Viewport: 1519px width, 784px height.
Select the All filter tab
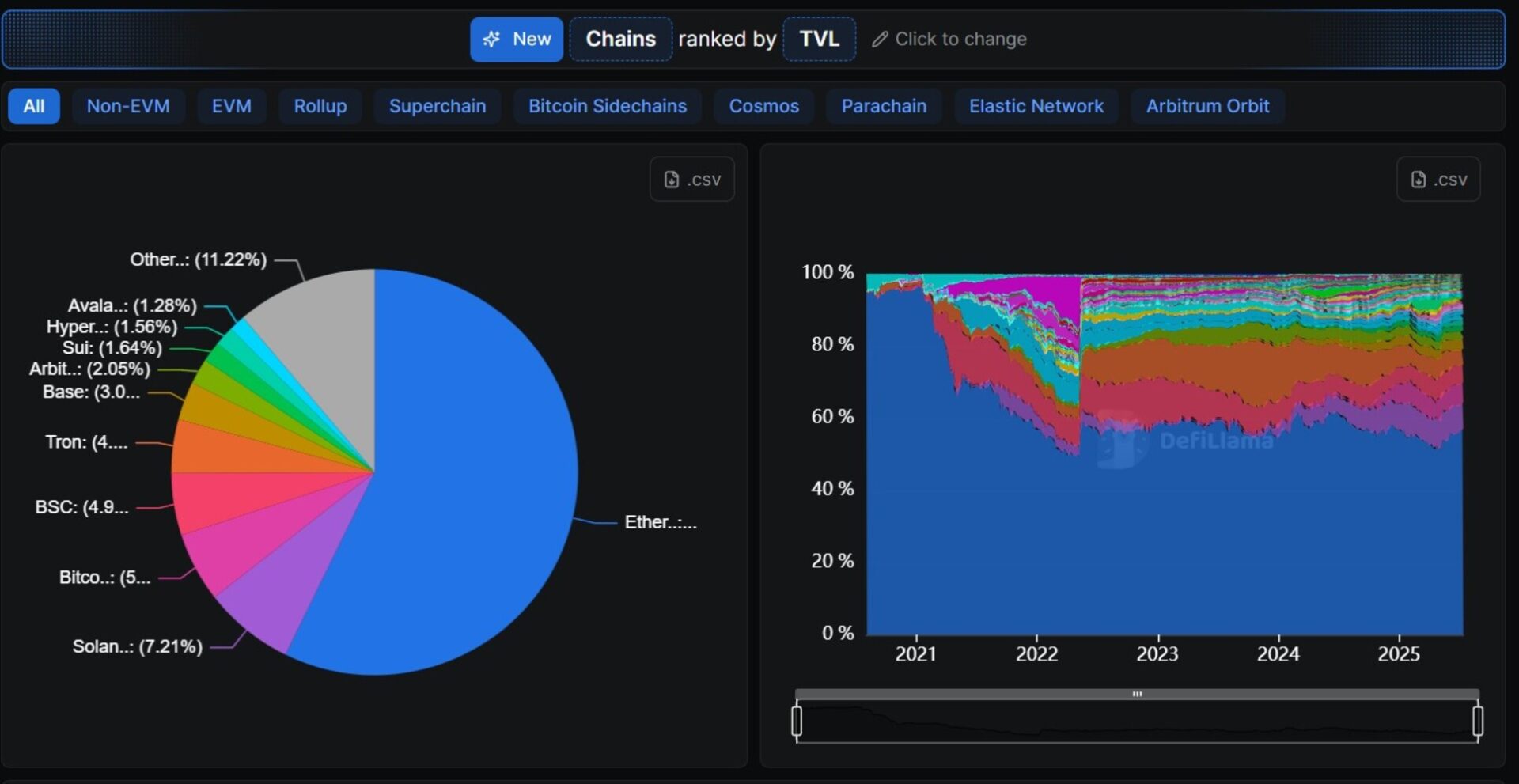[x=34, y=106]
